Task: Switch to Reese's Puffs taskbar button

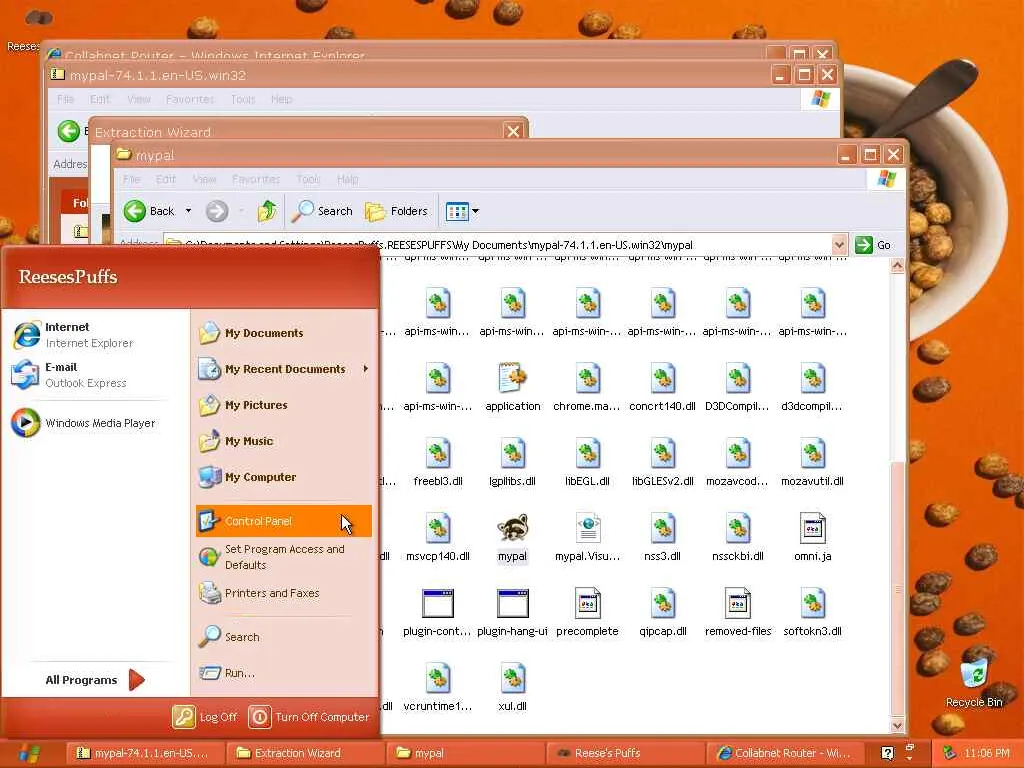Action: [626, 753]
